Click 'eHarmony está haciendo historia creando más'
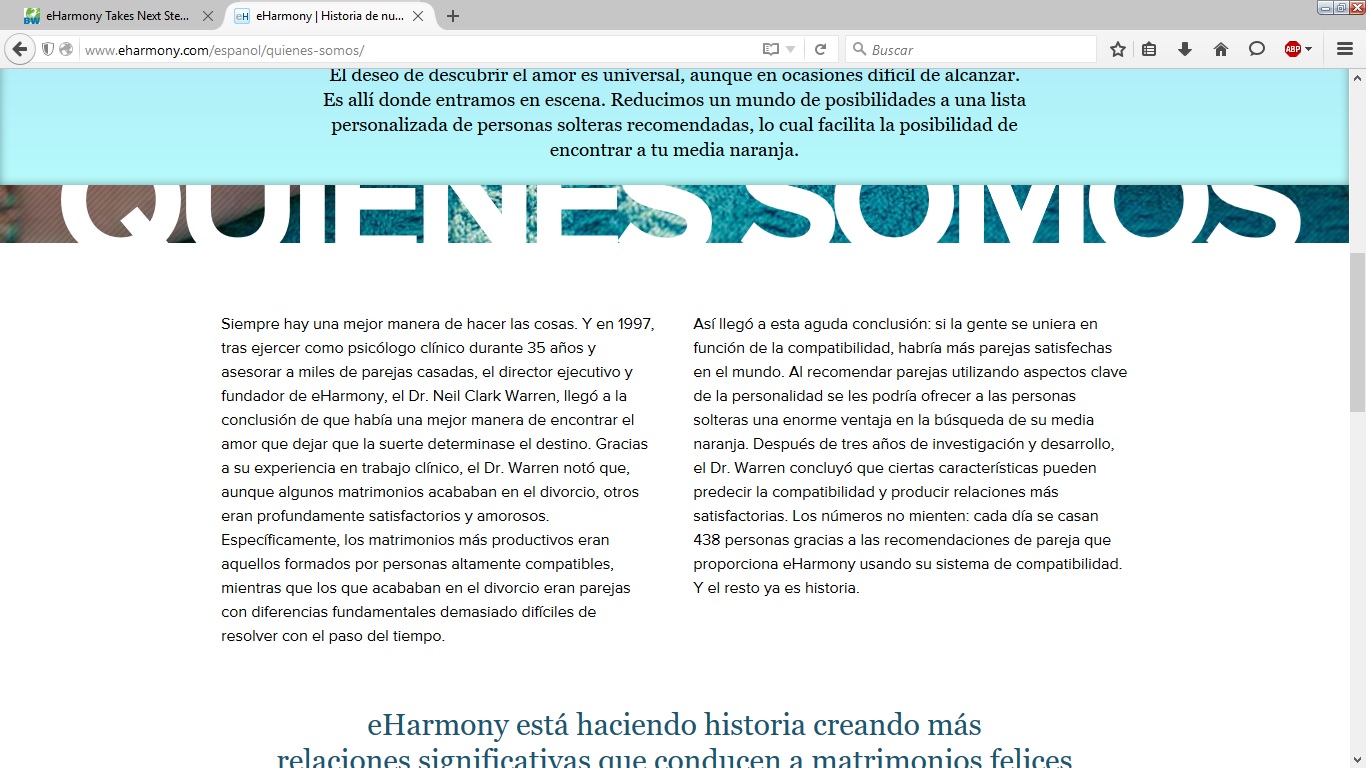1366x768 pixels. [675, 724]
